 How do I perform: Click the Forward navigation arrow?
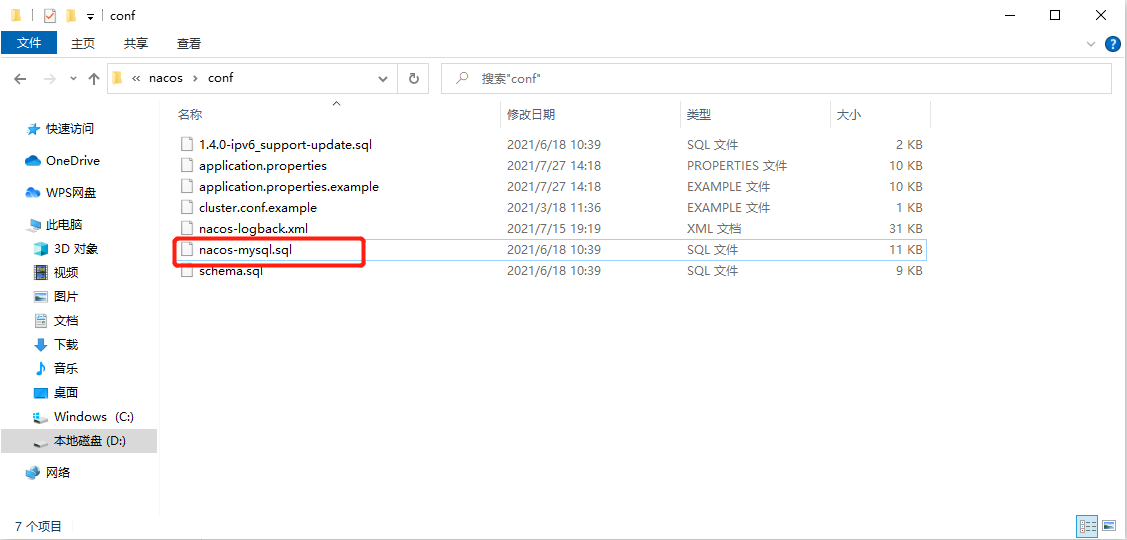[x=50, y=78]
